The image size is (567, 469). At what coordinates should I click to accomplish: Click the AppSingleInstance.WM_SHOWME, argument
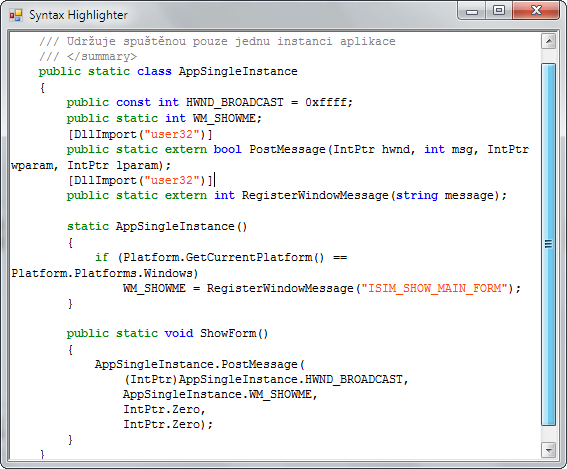click(x=220, y=394)
